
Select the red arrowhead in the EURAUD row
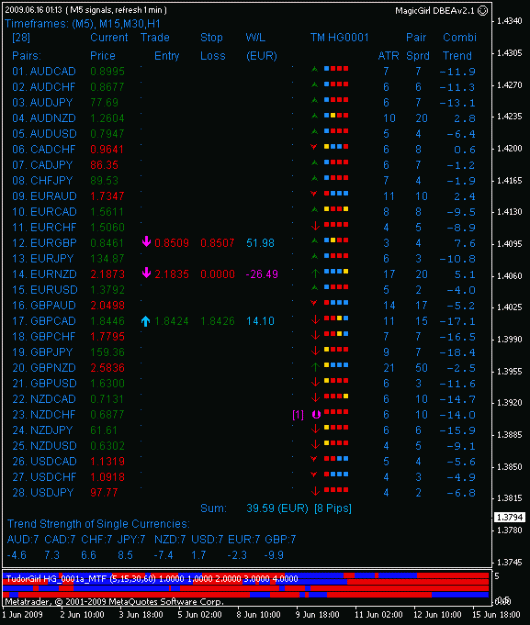(x=314, y=194)
